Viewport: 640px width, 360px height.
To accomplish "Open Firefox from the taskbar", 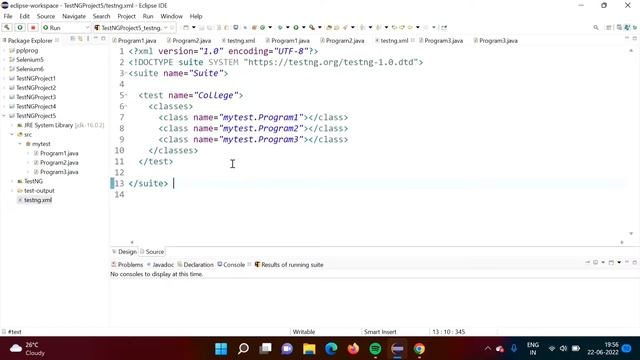I will pos(353,349).
